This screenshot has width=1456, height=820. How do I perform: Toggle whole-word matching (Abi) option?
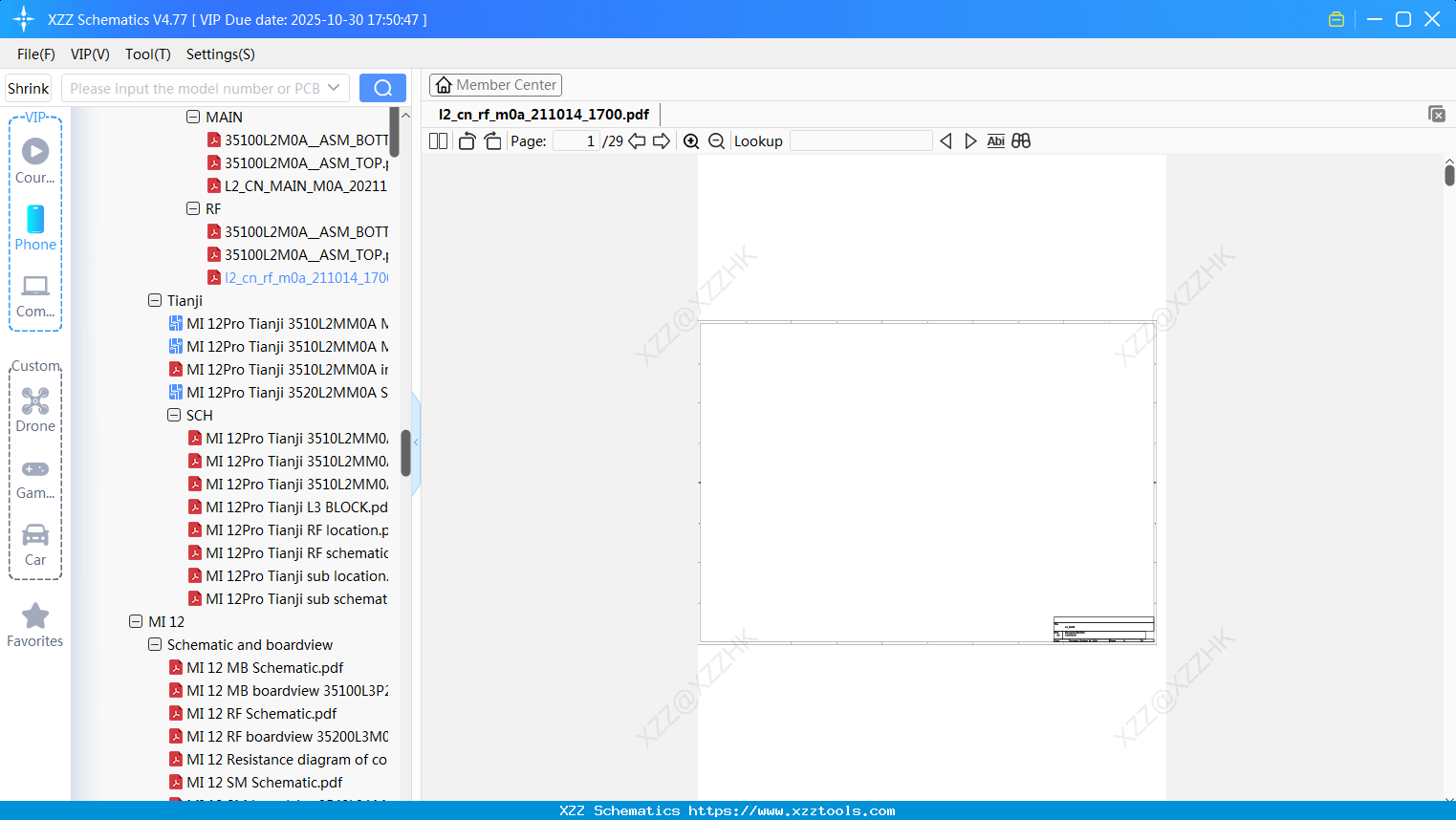coord(996,141)
